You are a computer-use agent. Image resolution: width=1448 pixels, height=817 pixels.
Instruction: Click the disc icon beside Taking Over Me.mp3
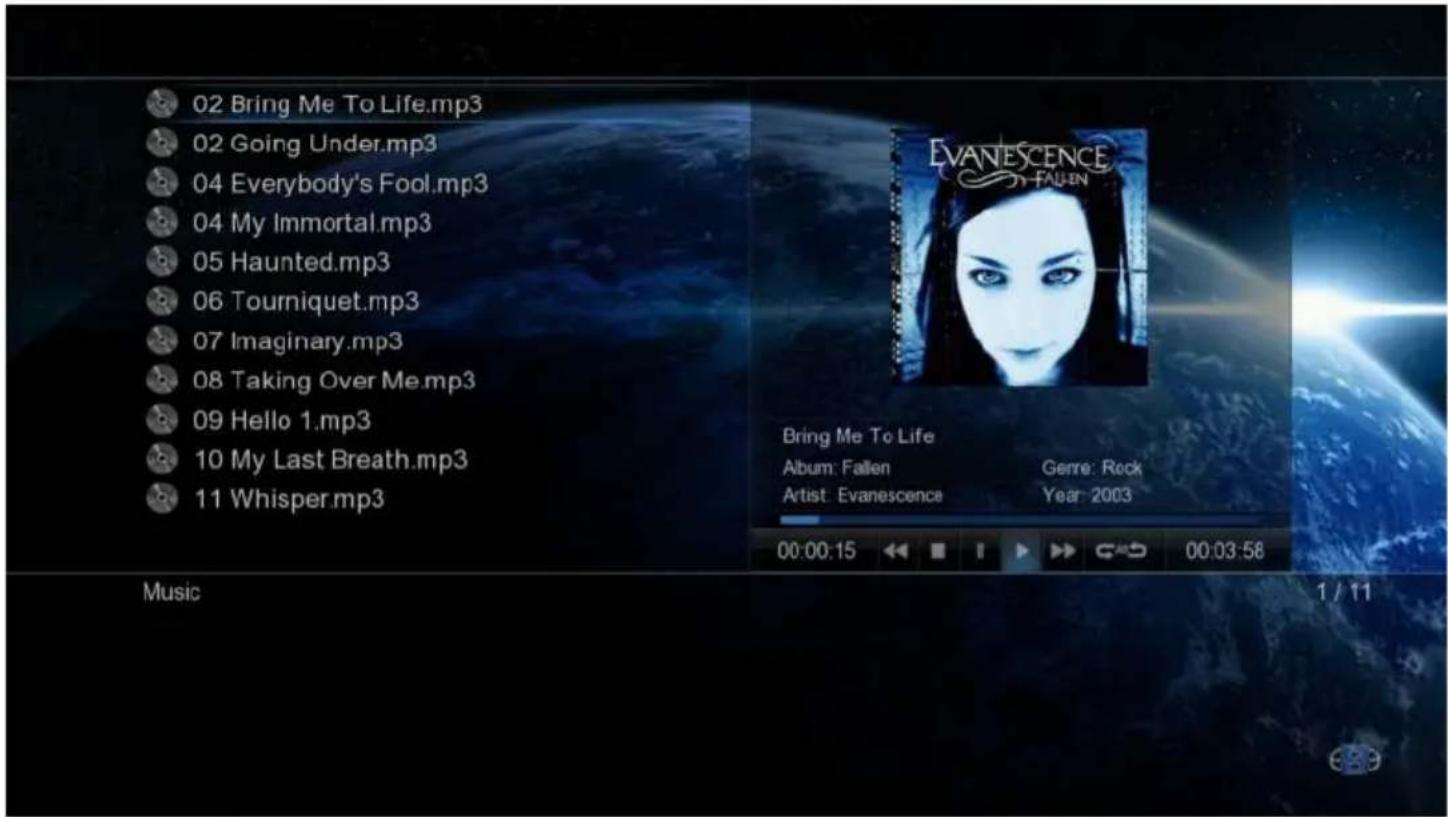(x=161, y=380)
